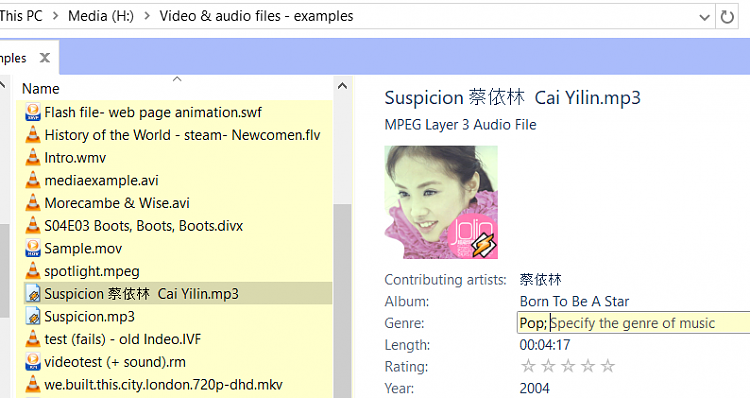Sort files by the Name column header
The image size is (750, 398).
click(41, 89)
